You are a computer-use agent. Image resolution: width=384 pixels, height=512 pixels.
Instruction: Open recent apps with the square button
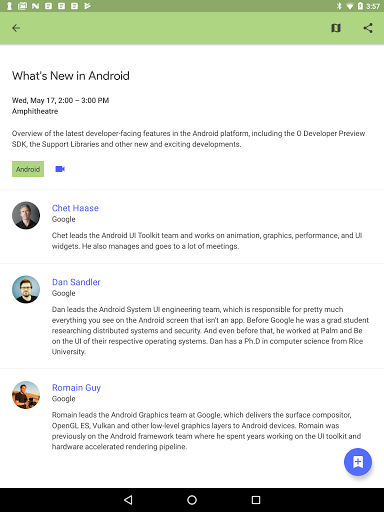click(256, 500)
